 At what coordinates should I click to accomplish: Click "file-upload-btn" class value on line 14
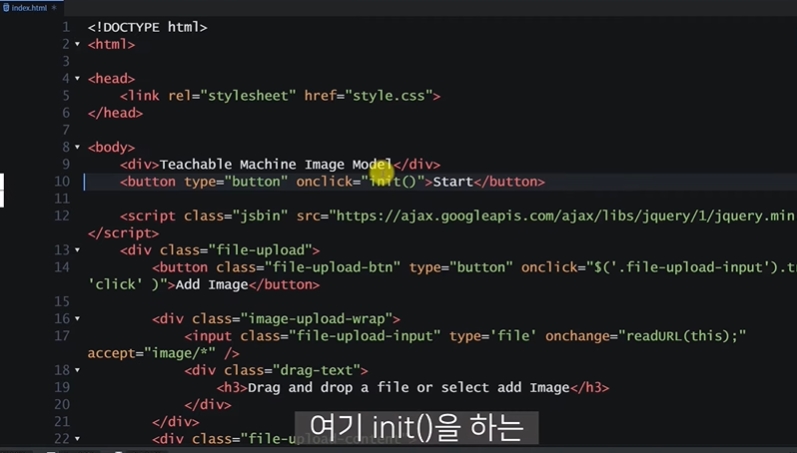point(332,267)
